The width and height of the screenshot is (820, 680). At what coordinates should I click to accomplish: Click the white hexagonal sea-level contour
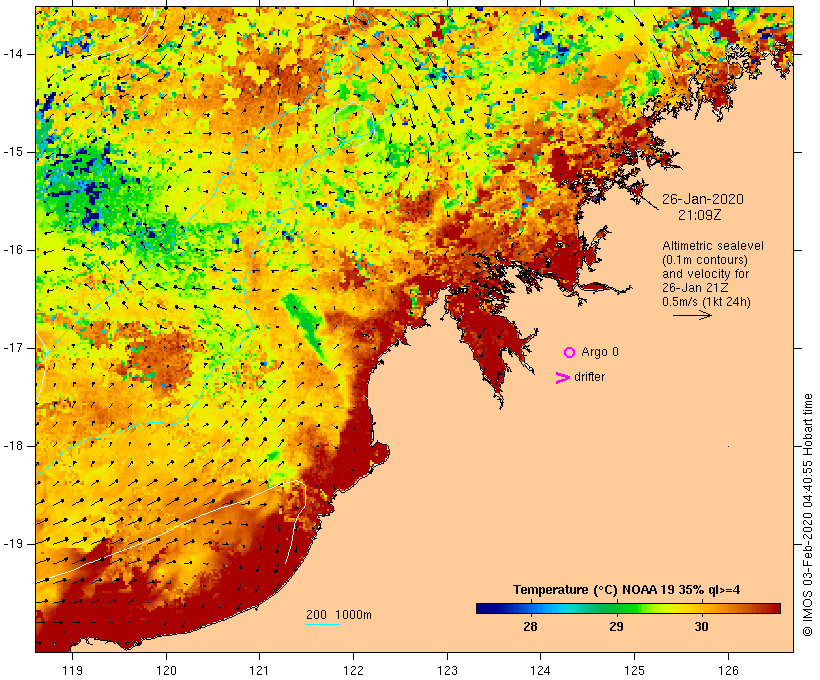[354, 126]
